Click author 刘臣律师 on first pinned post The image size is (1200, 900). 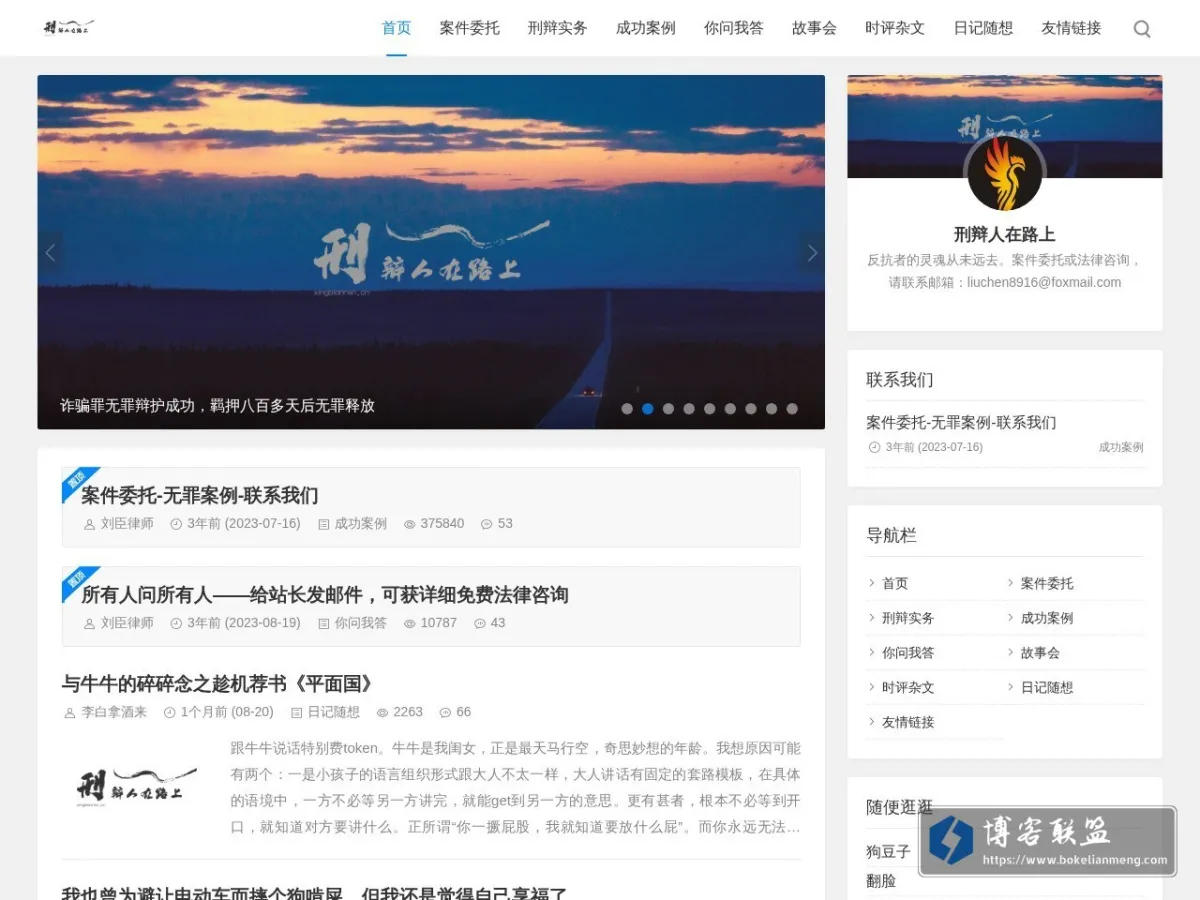(127, 523)
